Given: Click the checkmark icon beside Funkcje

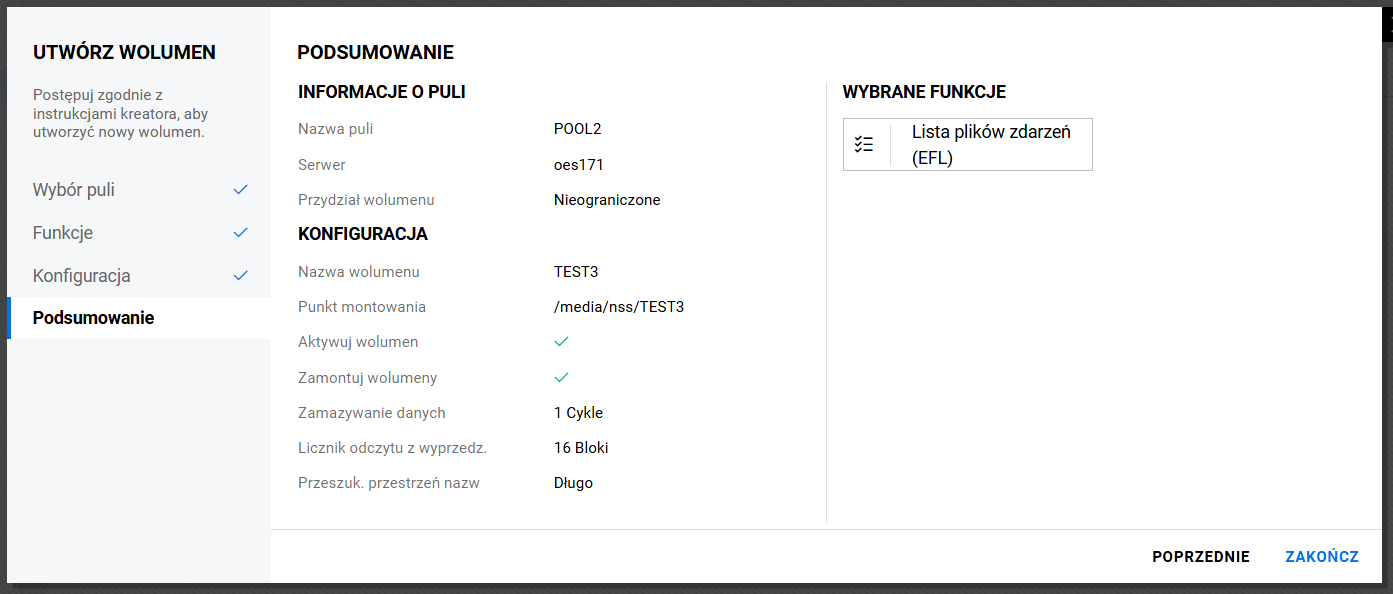Looking at the screenshot, I should (240, 232).
